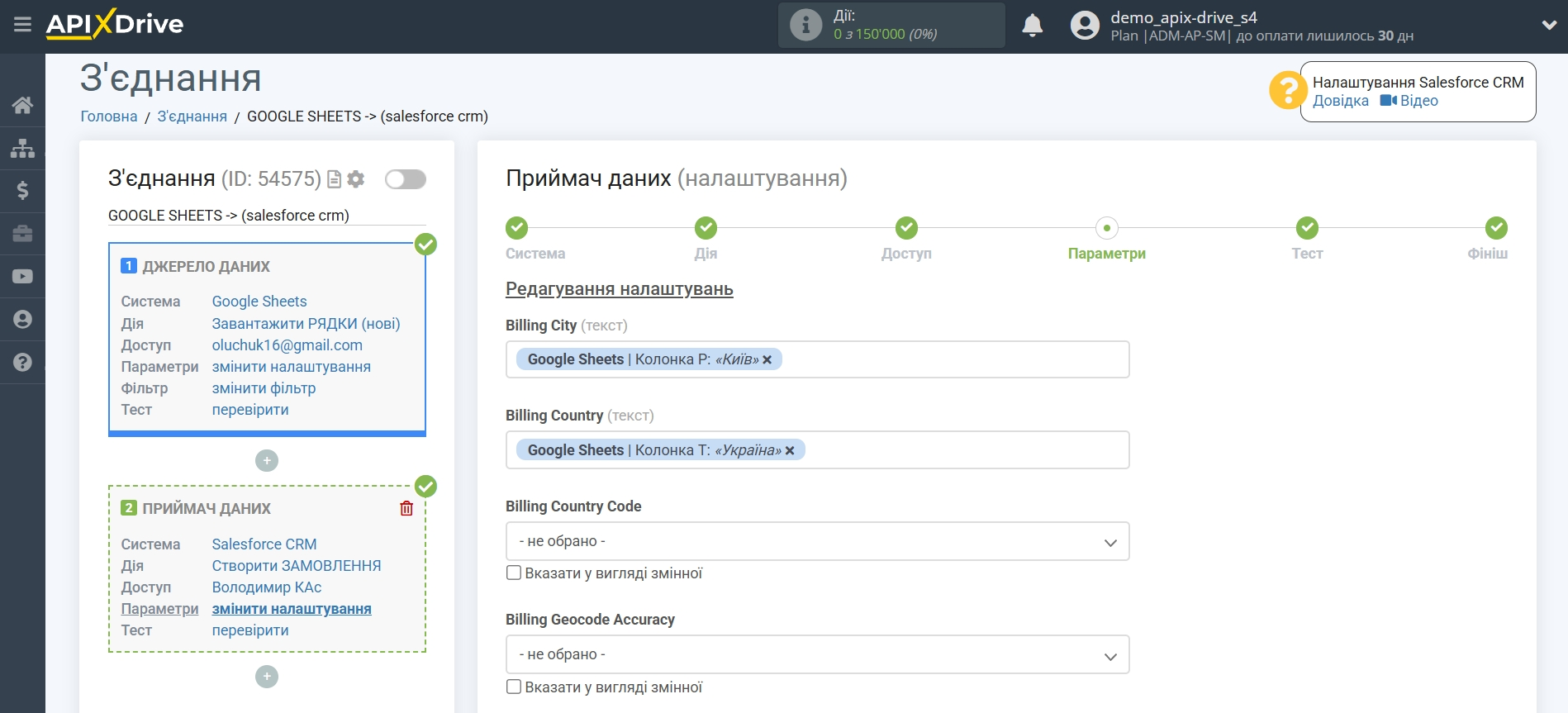Click Редагування налаштувань heading
The height and width of the screenshot is (713, 1568).
click(x=620, y=289)
